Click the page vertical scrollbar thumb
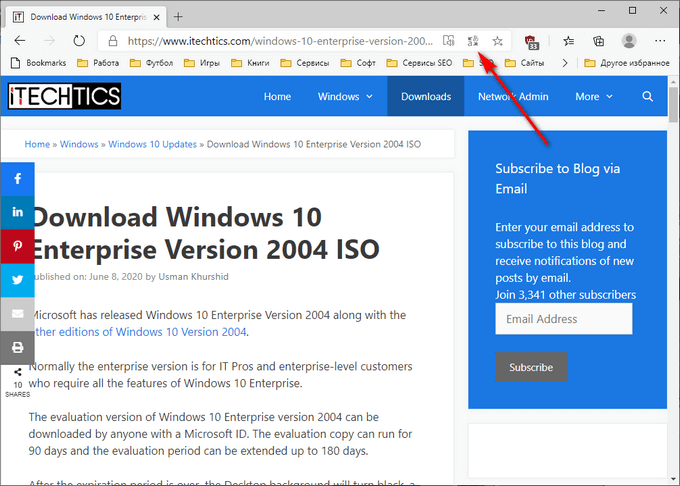Viewport: 680px width, 486px height. (673, 104)
